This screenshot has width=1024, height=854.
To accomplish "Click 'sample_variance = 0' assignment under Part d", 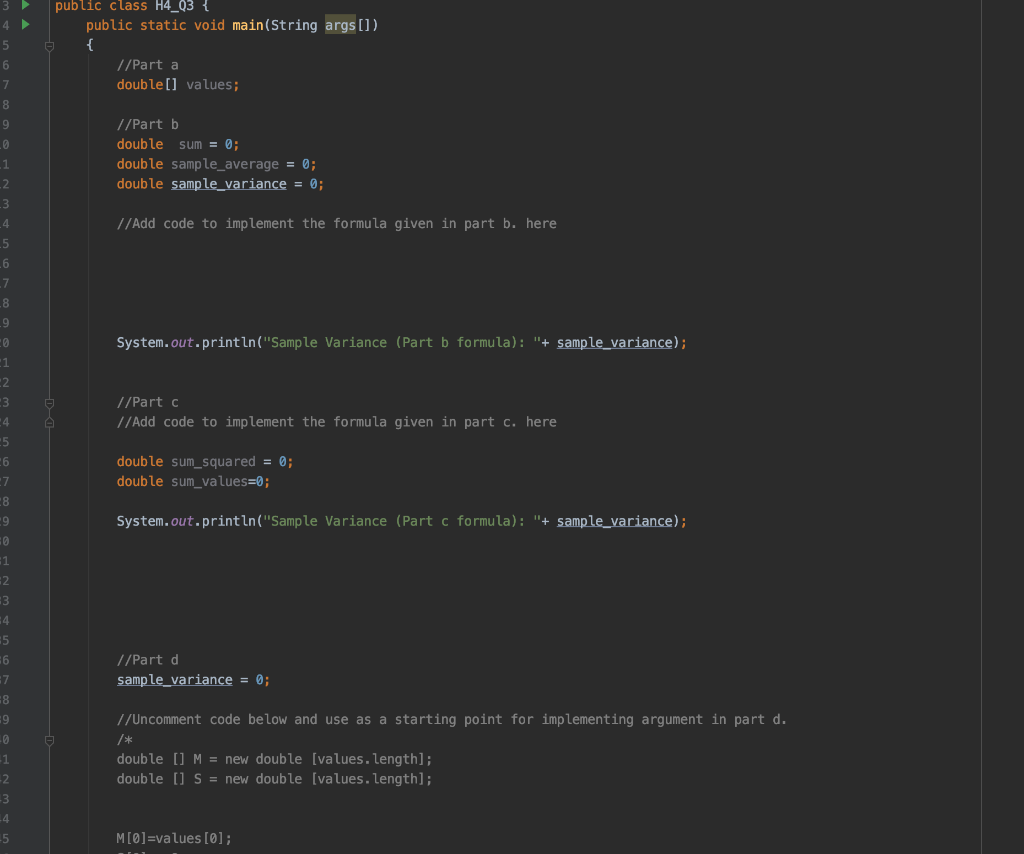I will pyautogui.click(x=193, y=680).
